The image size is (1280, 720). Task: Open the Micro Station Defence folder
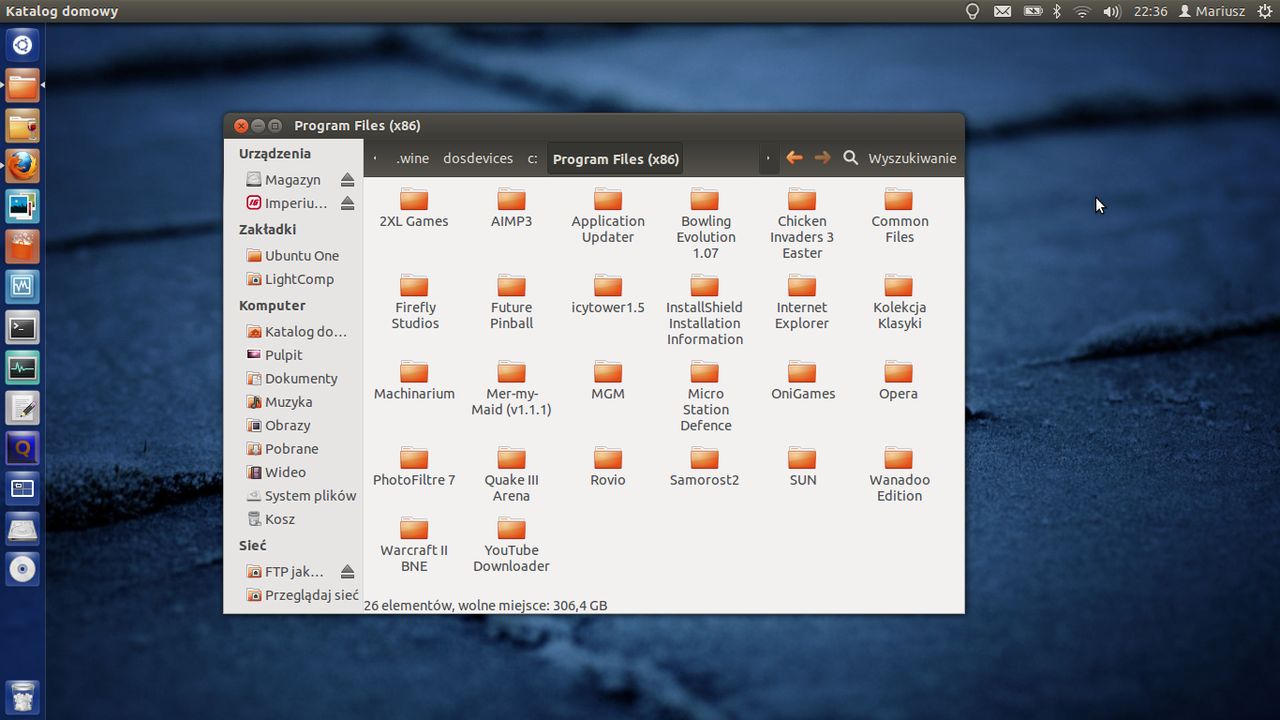(705, 395)
